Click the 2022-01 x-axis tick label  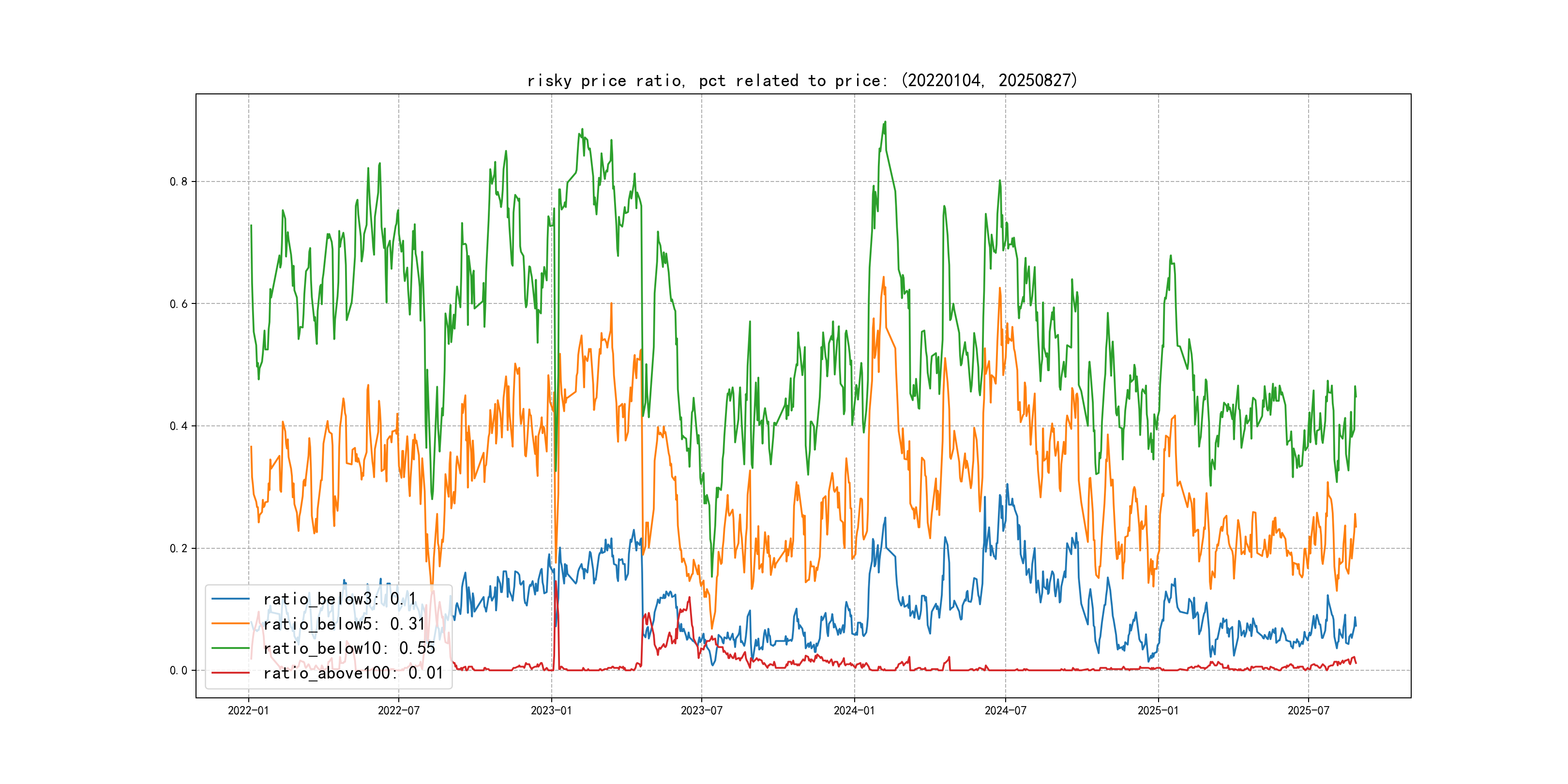[x=248, y=710]
